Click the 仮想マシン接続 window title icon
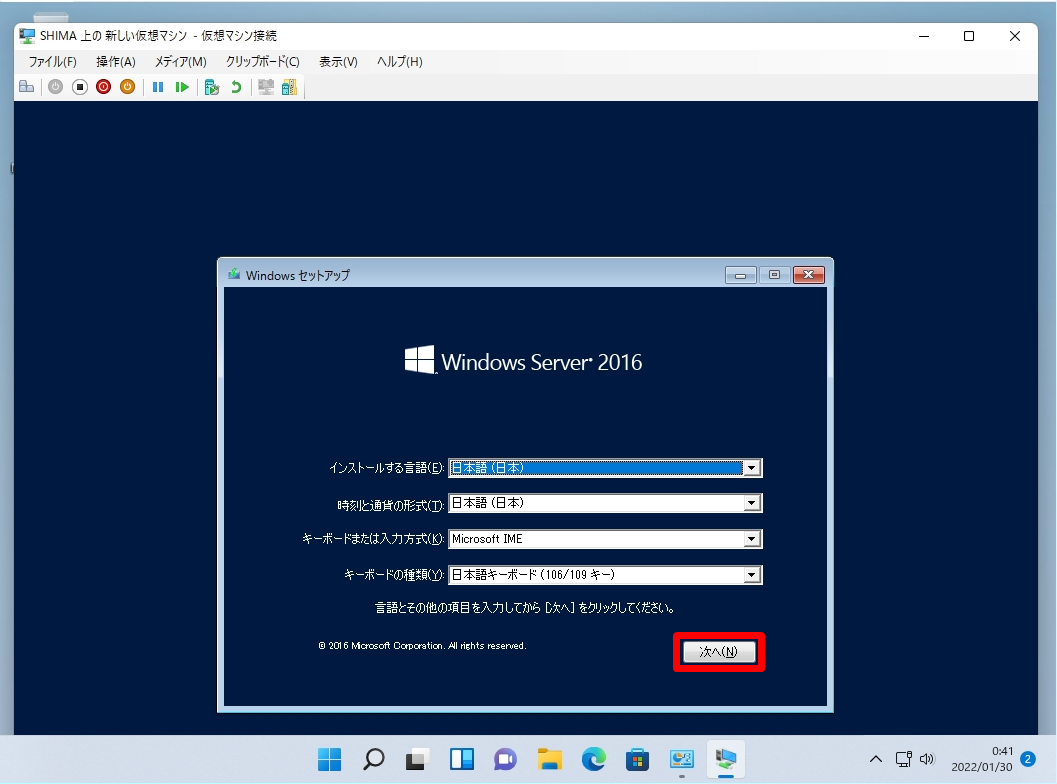1057x784 pixels. pos(27,36)
